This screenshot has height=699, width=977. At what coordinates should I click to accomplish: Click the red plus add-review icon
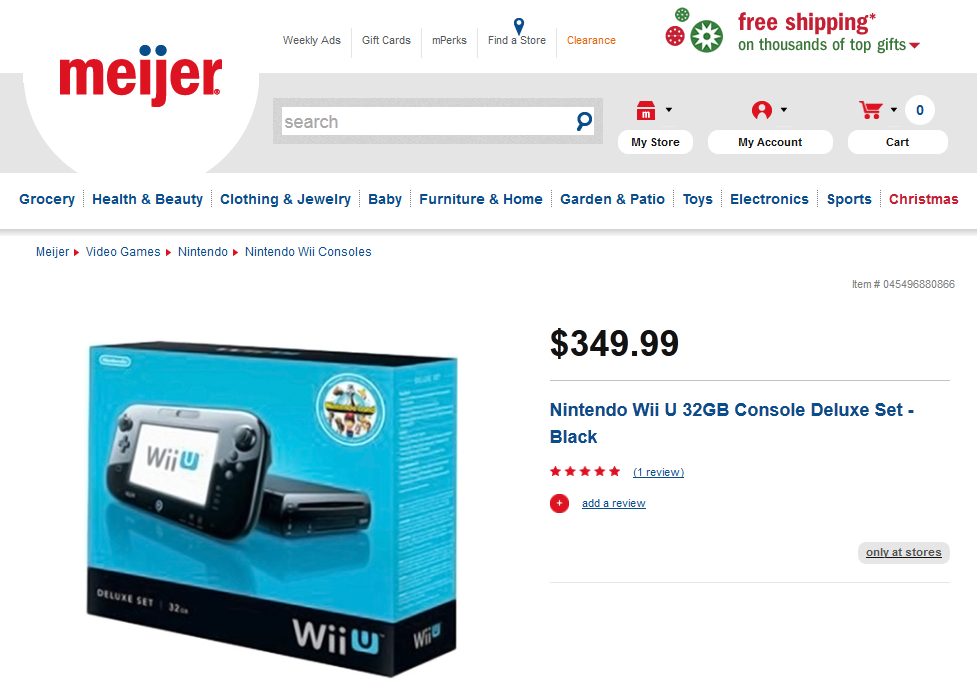click(559, 503)
